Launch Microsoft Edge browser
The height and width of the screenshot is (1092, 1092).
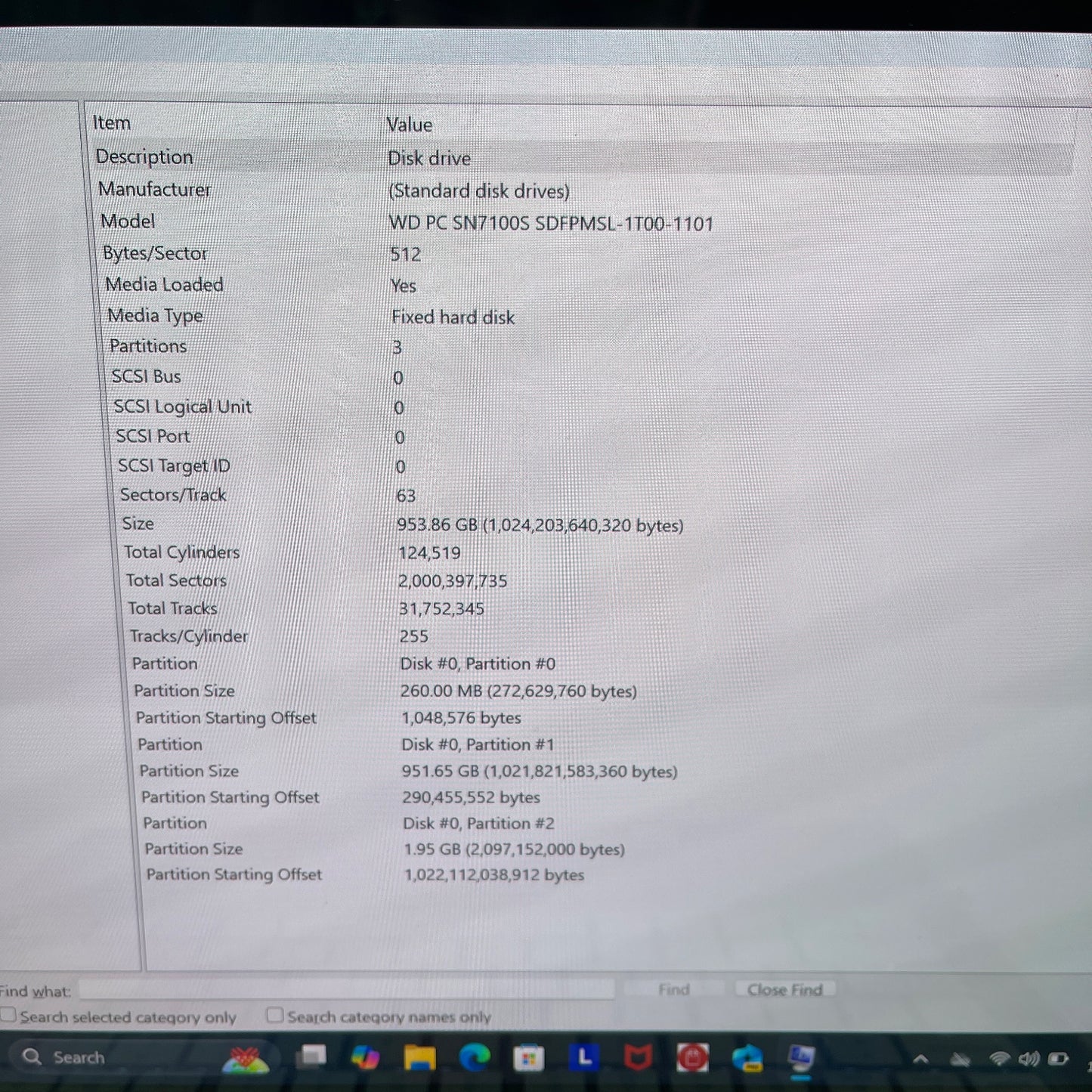pos(475,1058)
